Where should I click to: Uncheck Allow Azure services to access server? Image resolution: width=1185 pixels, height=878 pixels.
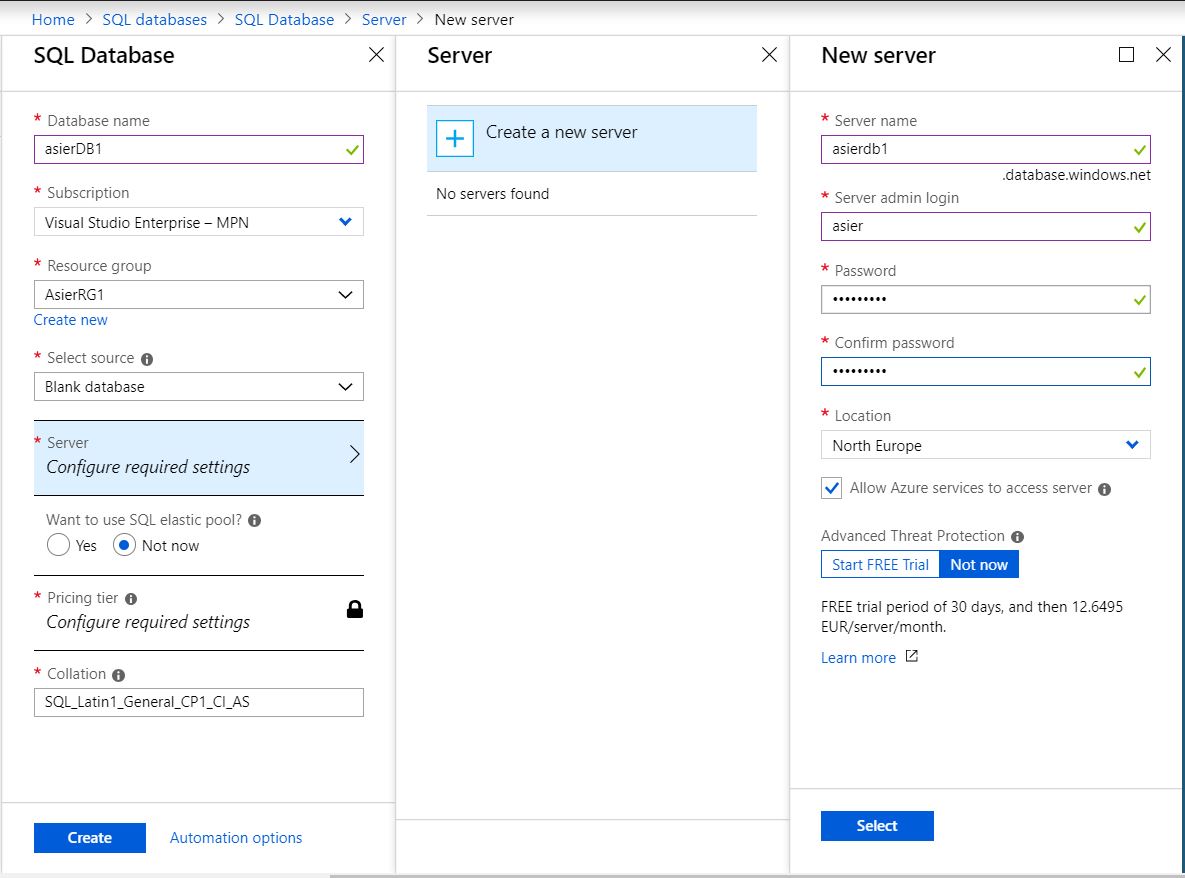tap(832, 488)
